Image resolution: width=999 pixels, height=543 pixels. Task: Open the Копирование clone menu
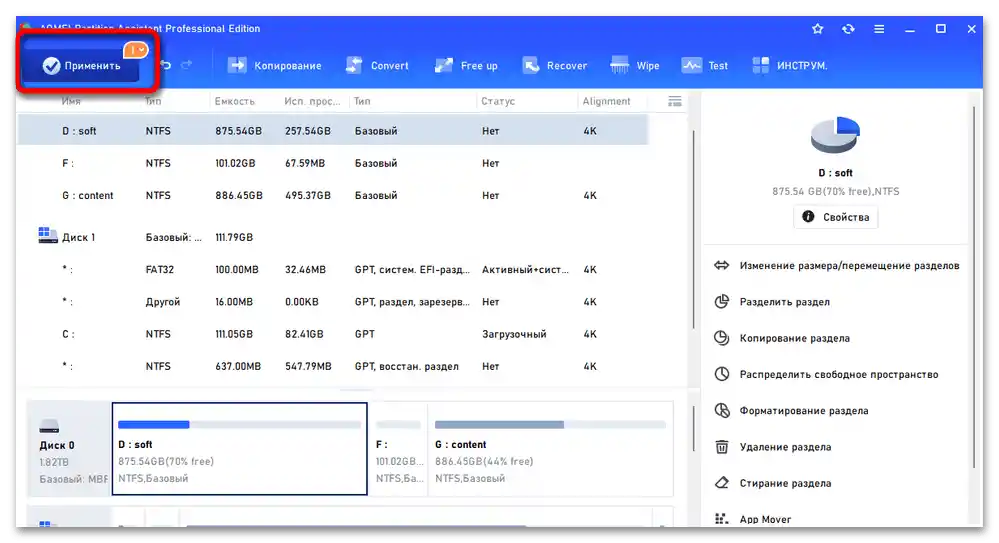(275, 66)
